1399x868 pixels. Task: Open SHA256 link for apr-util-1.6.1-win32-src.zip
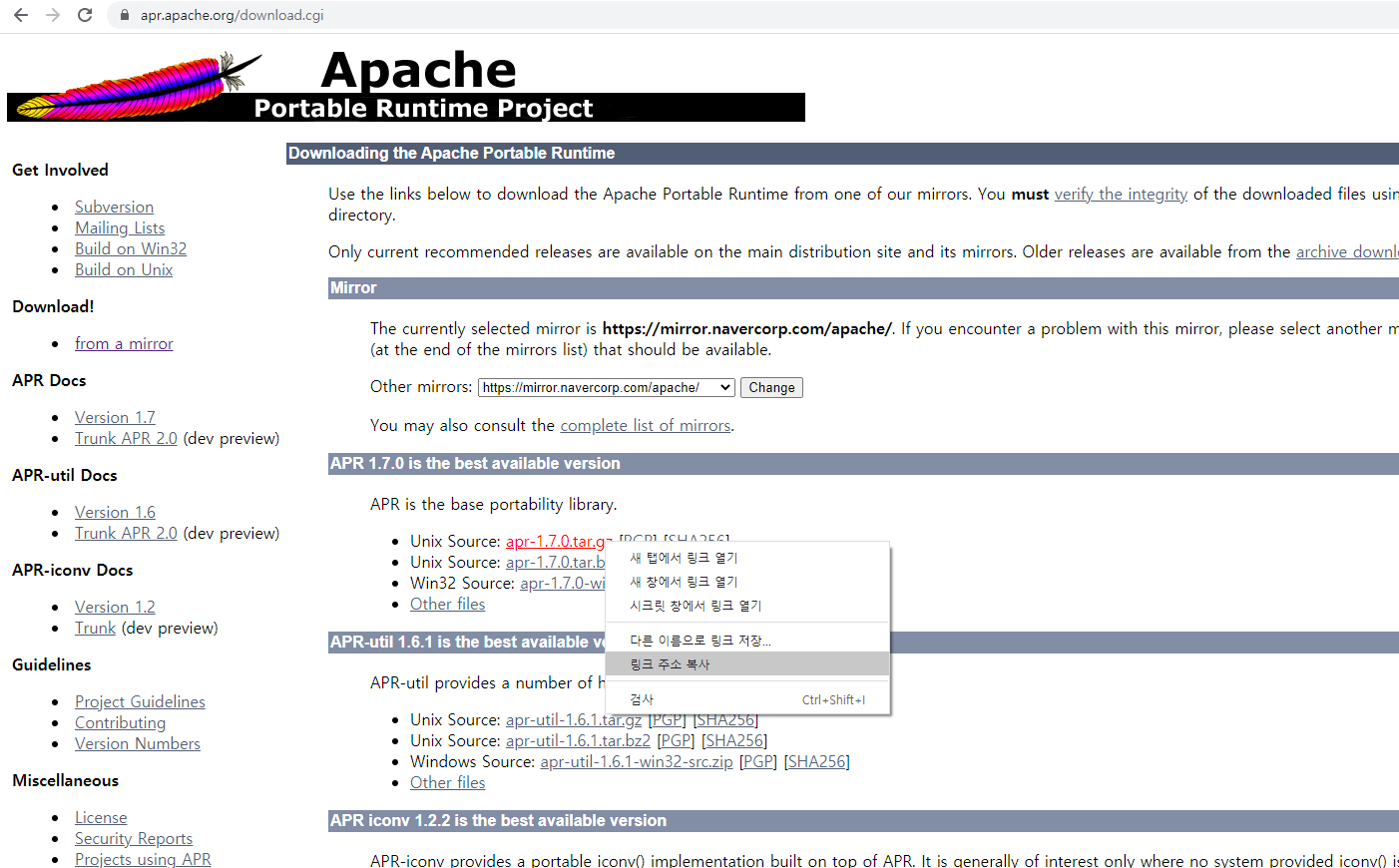point(817,761)
